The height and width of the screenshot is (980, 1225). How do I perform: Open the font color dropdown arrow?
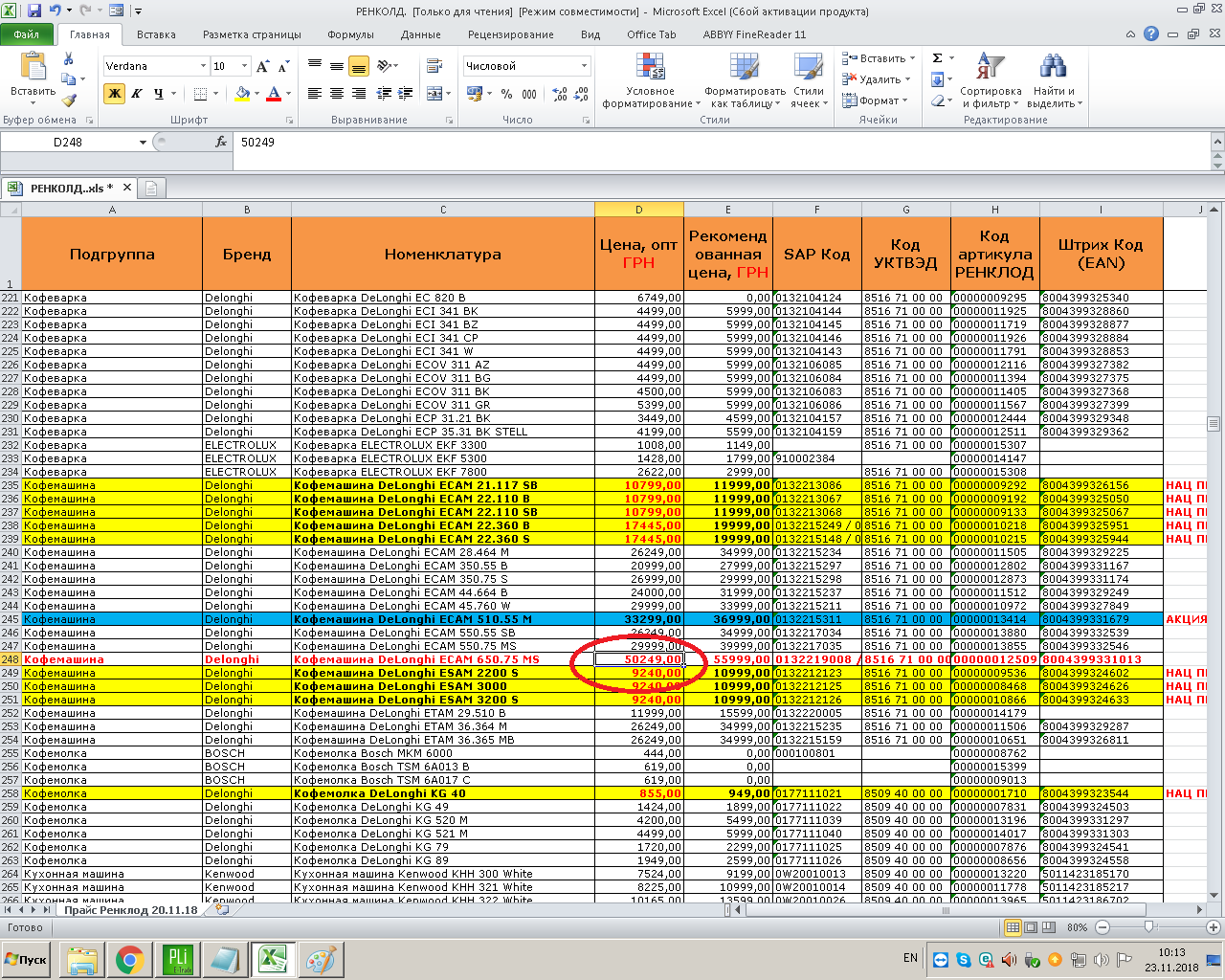pyautogui.click(x=289, y=94)
